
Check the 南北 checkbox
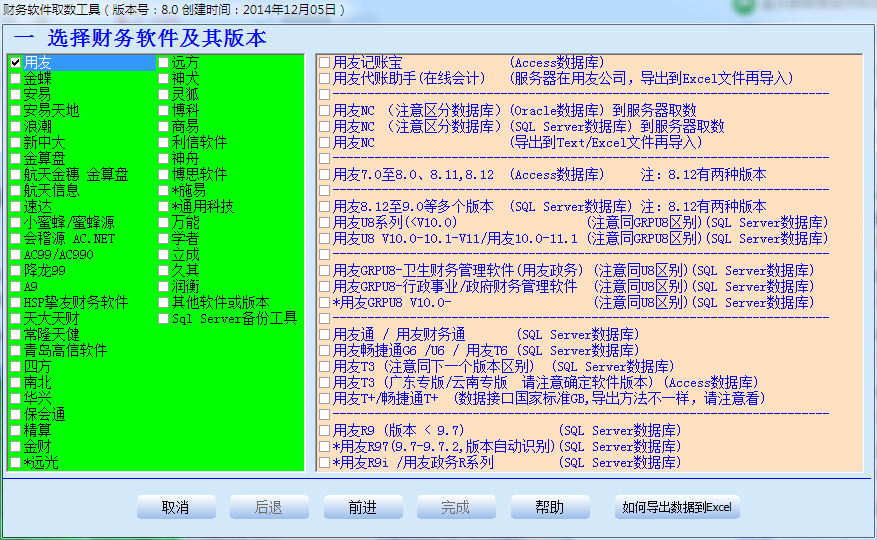(16, 383)
